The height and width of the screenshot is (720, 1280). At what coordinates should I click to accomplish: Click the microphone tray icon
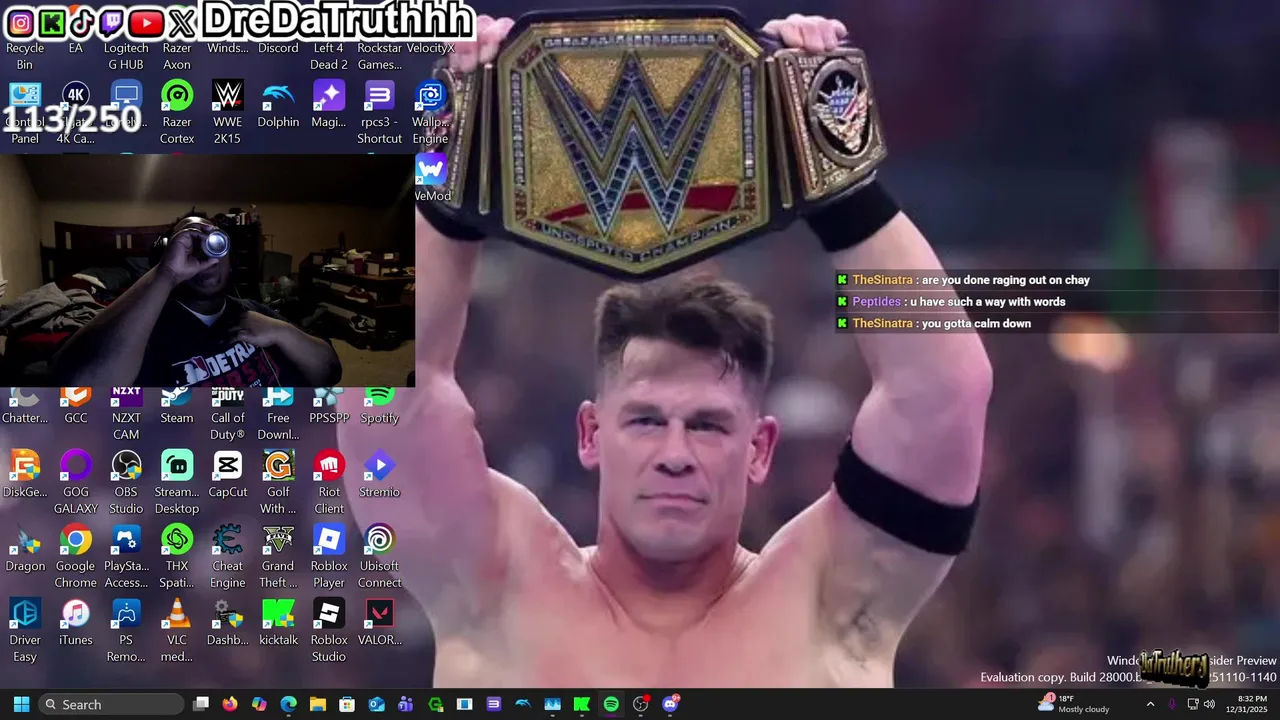tap(1172, 704)
